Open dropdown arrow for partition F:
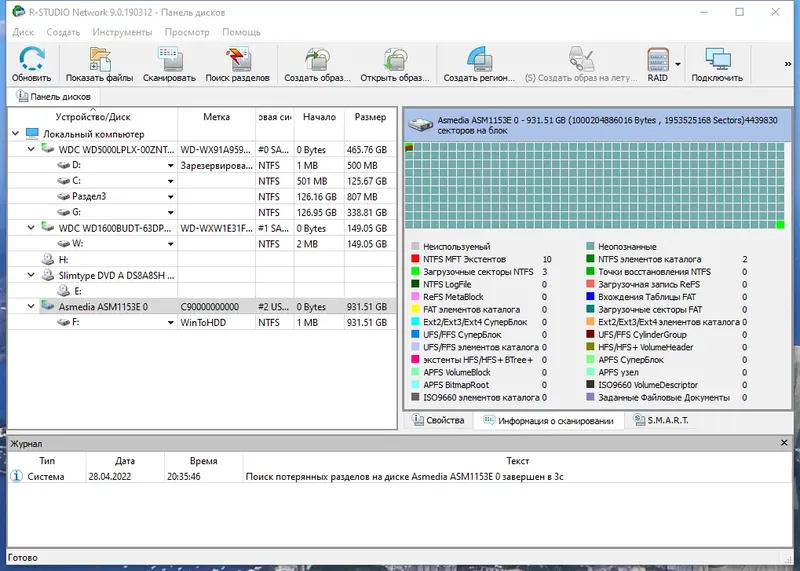 [170, 323]
